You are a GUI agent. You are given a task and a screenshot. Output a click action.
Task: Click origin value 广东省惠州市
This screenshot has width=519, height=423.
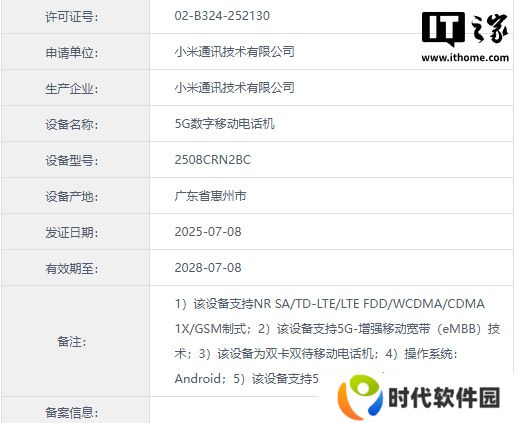(210, 196)
